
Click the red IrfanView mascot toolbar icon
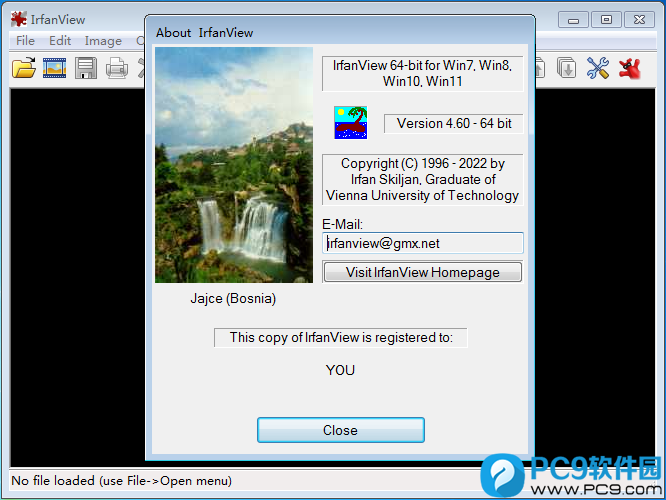tap(629, 68)
